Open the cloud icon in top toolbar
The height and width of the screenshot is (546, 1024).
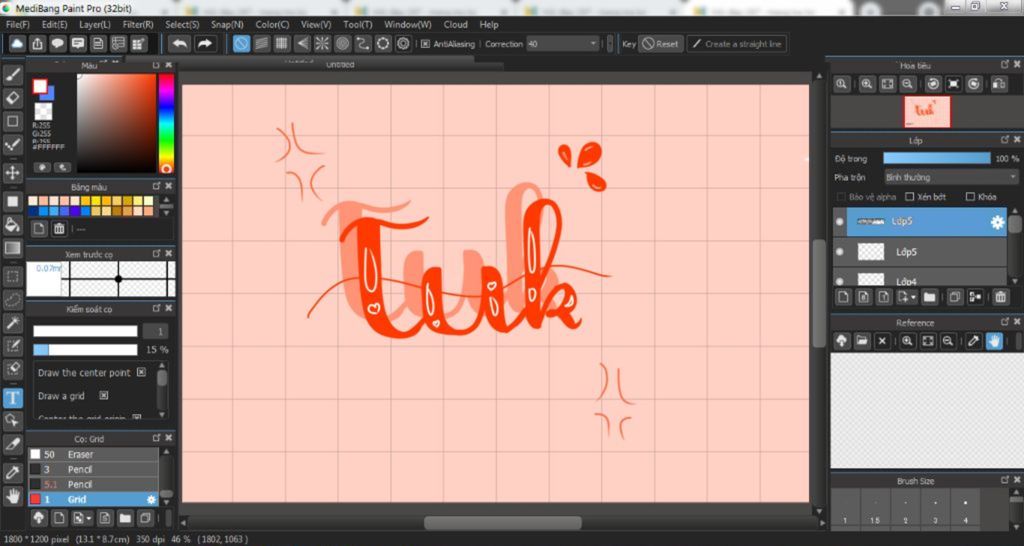18,44
